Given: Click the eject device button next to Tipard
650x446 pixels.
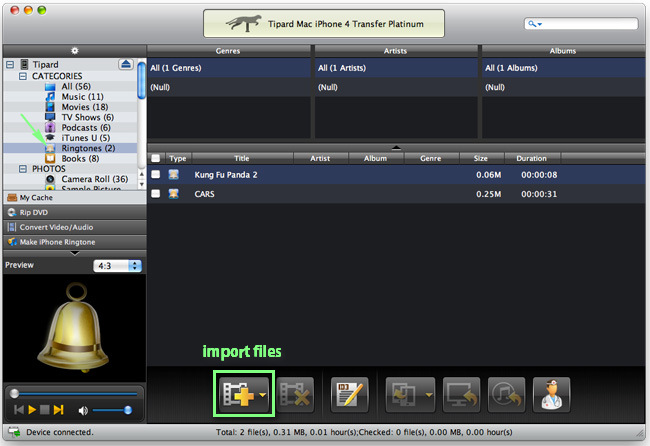Looking at the screenshot, I should point(126,64).
